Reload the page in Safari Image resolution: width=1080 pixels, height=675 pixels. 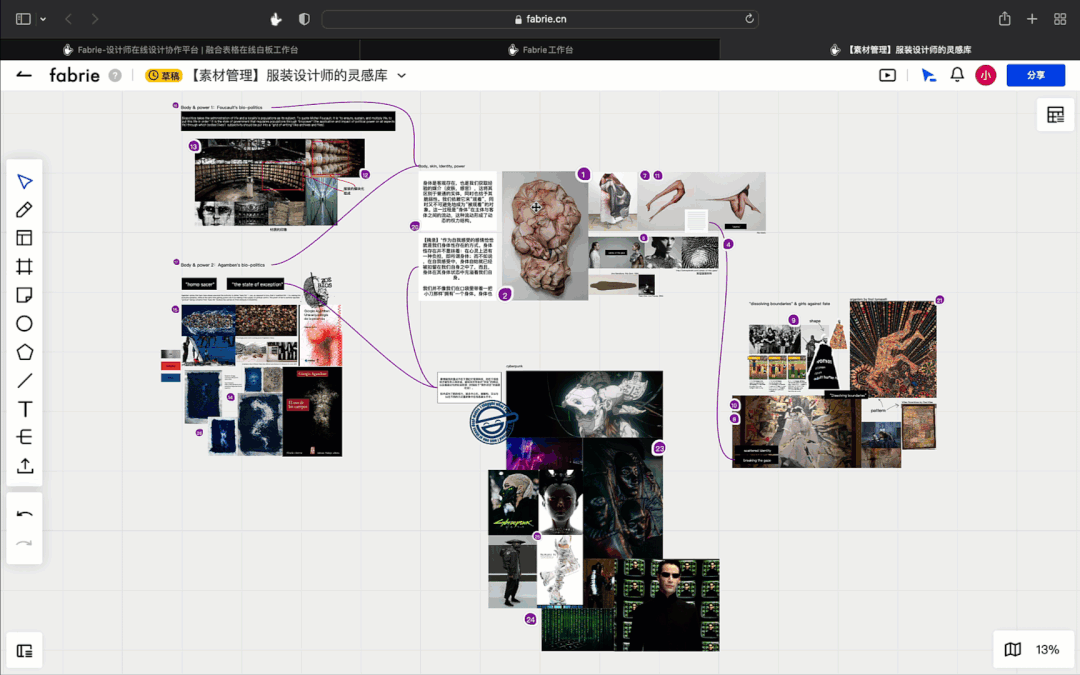click(x=749, y=19)
